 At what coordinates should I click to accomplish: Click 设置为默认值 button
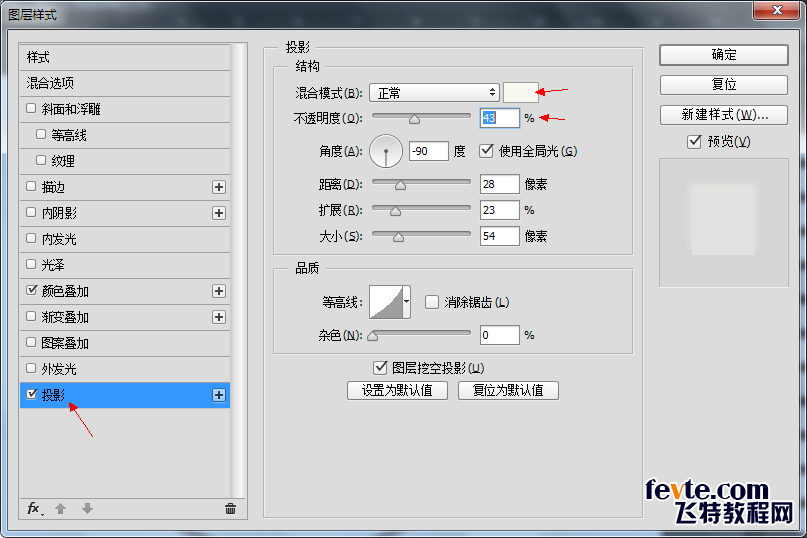coord(397,390)
